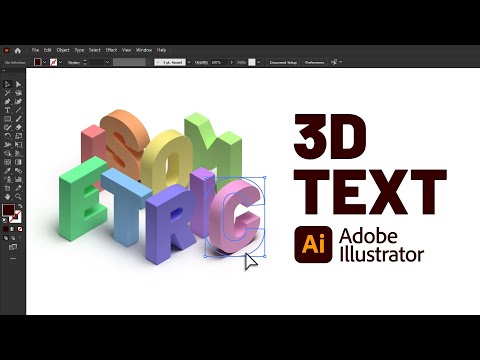The image size is (480, 360).
Task: Open the Change Screen Mode button
Action: tap(13, 247)
